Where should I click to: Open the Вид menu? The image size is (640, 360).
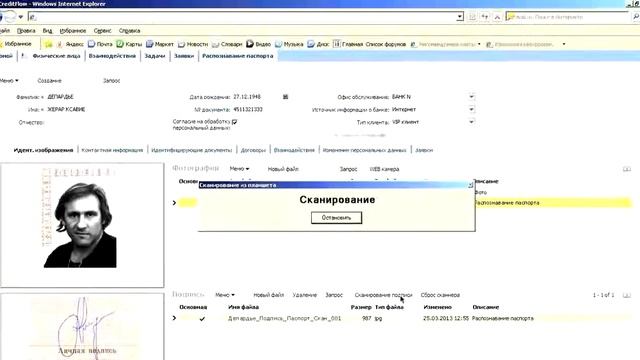click(47, 31)
